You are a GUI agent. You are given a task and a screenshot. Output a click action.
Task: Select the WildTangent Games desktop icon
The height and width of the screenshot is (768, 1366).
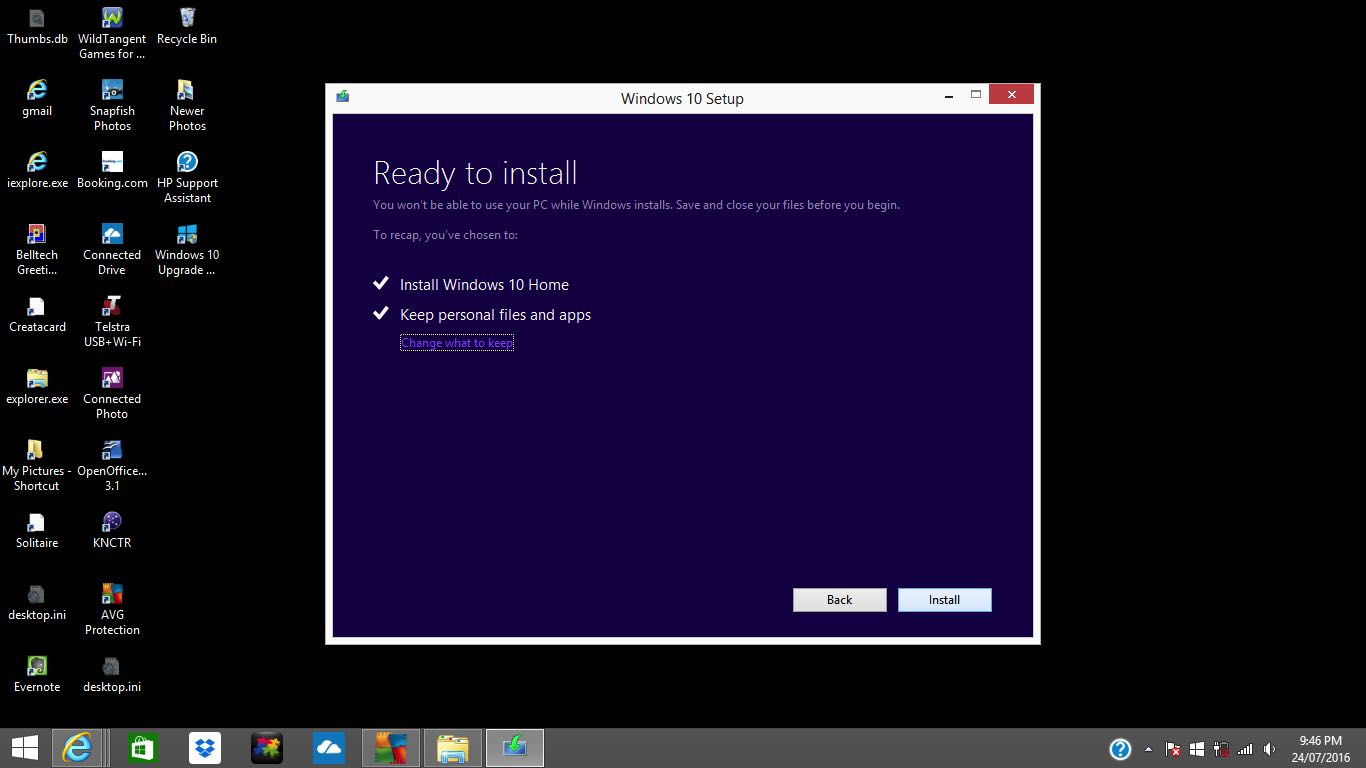click(x=112, y=33)
